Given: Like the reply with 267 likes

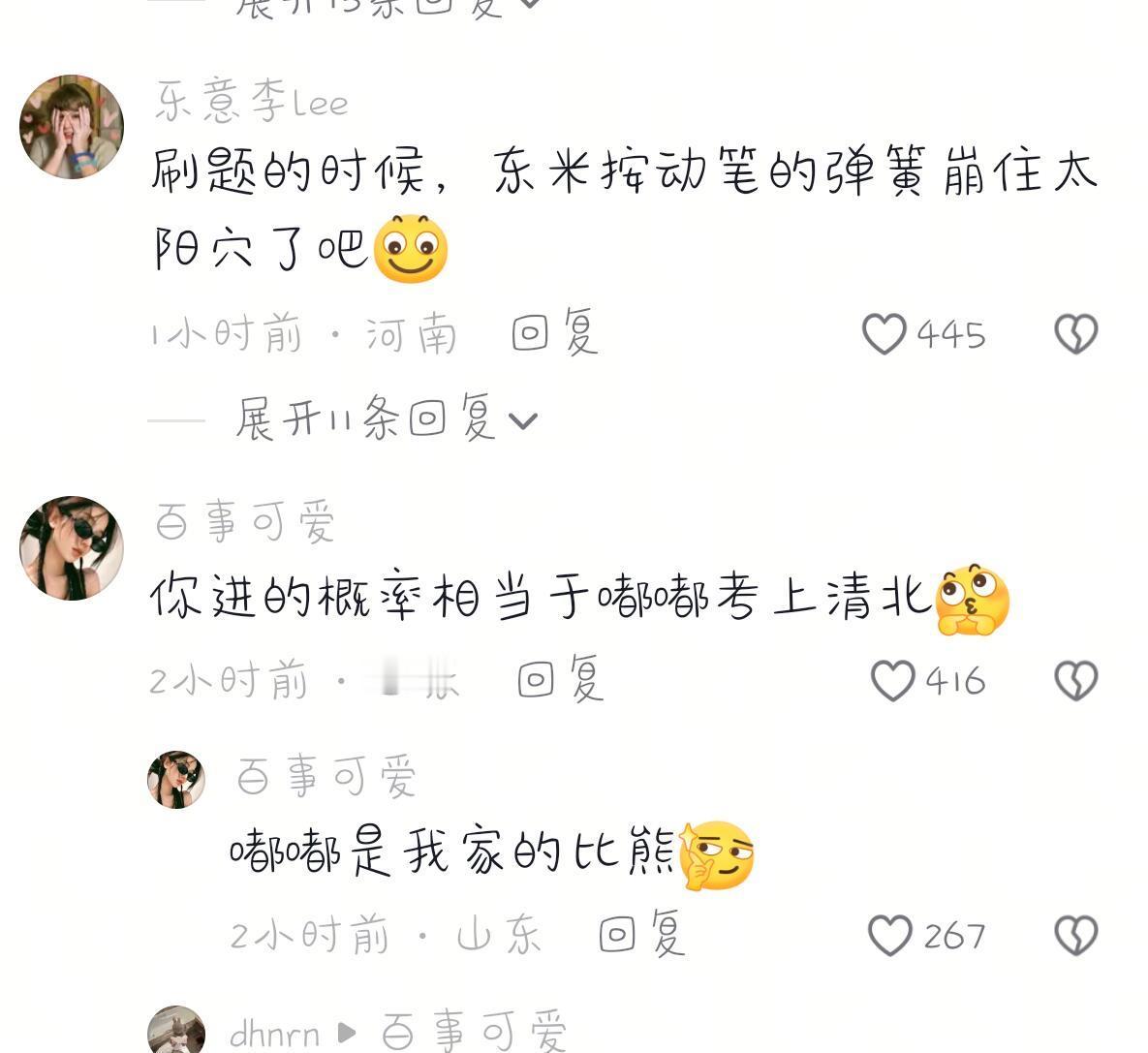Looking at the screenshot, I should click(890, 935).
